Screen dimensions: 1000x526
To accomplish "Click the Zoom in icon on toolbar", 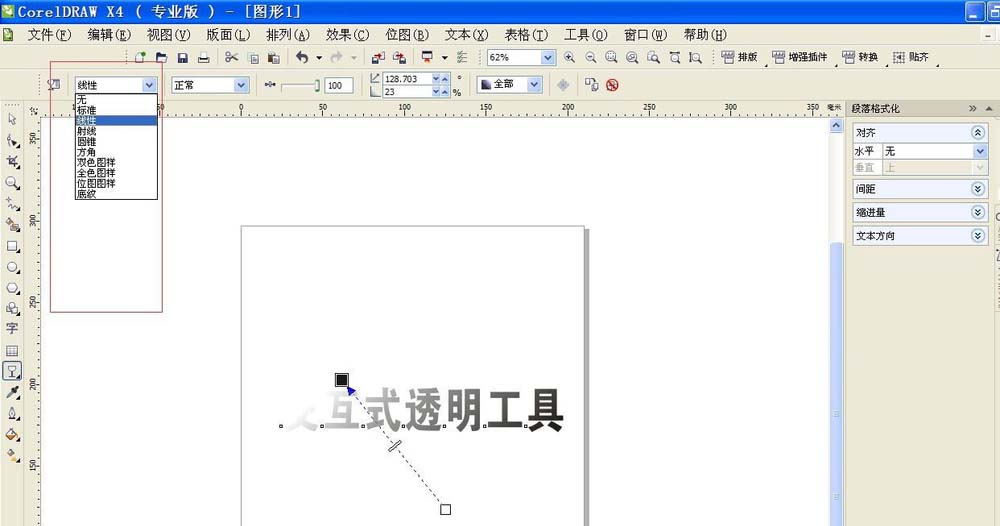I will point(569,57).
